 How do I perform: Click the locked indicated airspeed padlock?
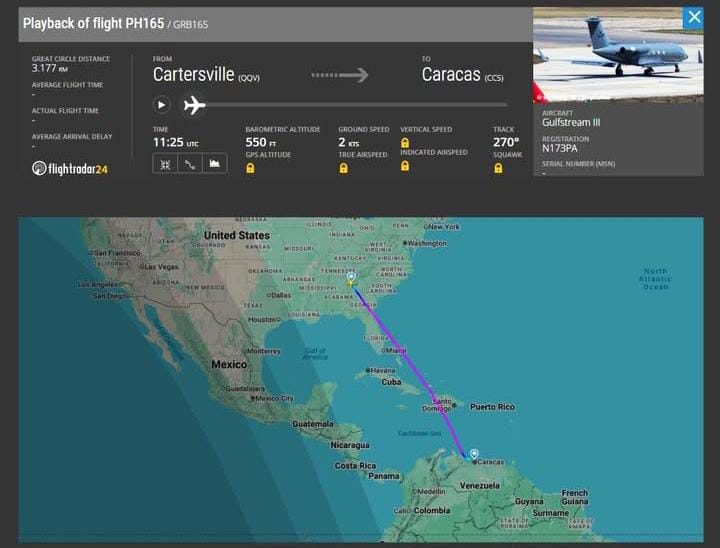(x=405, y=166)
